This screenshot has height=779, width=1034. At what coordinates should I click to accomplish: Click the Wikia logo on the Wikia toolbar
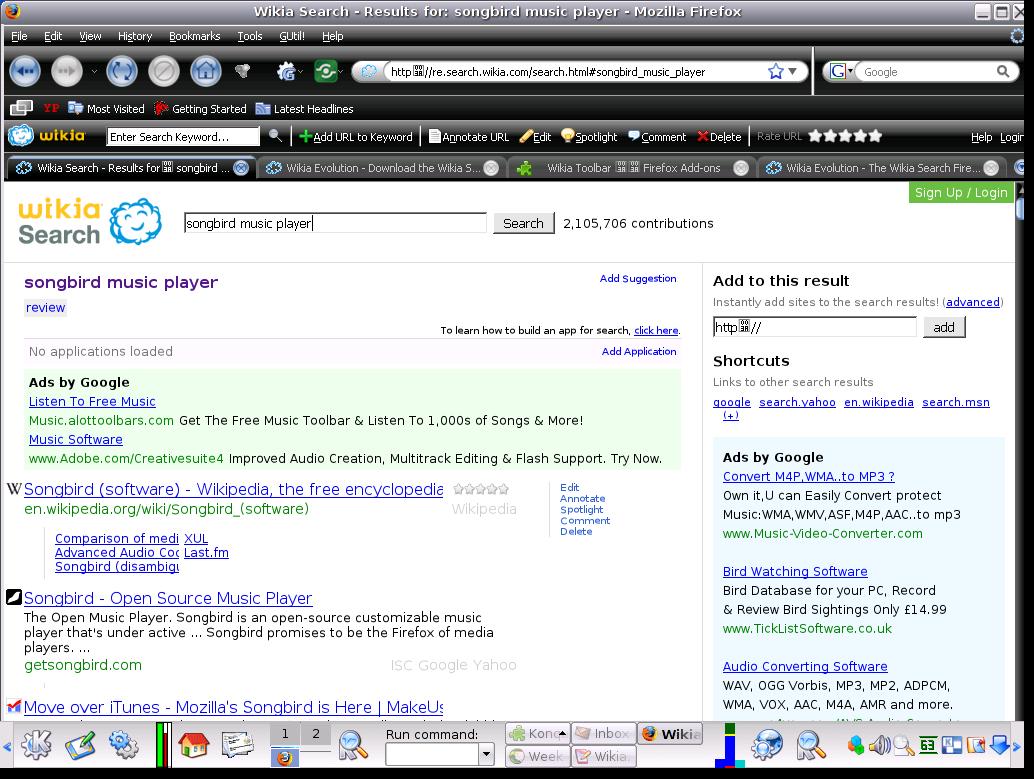[47, 136]
